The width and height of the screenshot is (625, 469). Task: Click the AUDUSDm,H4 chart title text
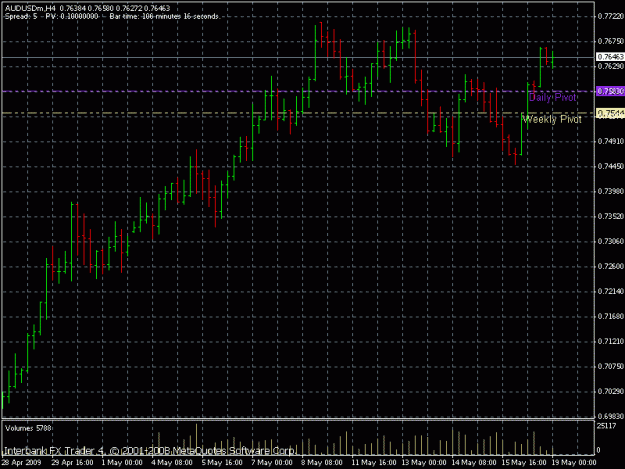[x=30, y=8]
